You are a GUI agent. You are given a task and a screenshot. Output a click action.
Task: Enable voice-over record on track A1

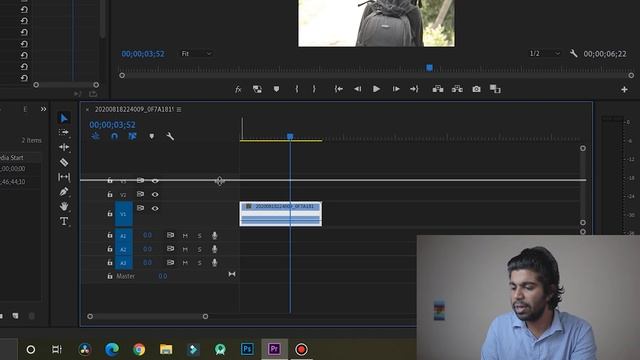(214, 236)
